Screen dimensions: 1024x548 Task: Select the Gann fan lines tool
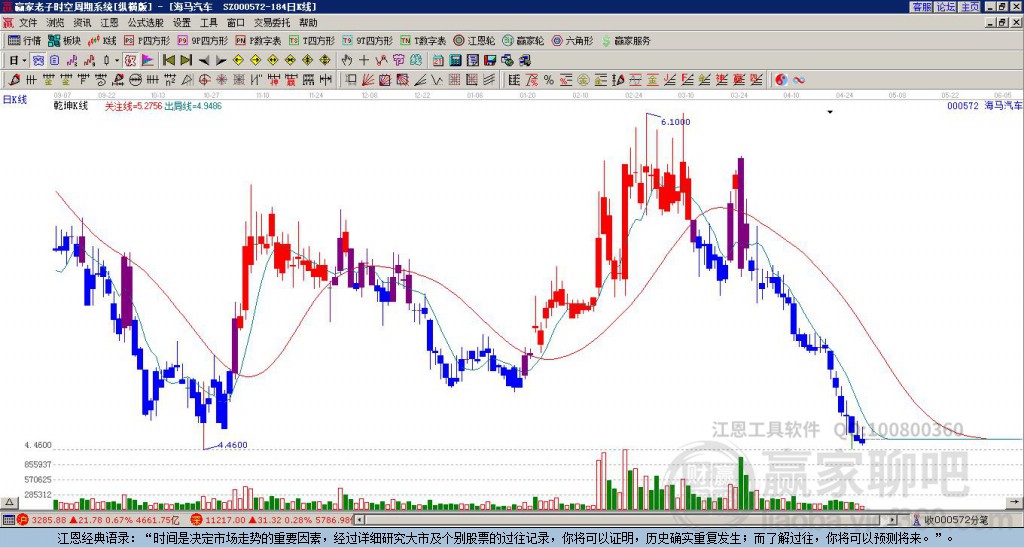[x=368, y=80]
